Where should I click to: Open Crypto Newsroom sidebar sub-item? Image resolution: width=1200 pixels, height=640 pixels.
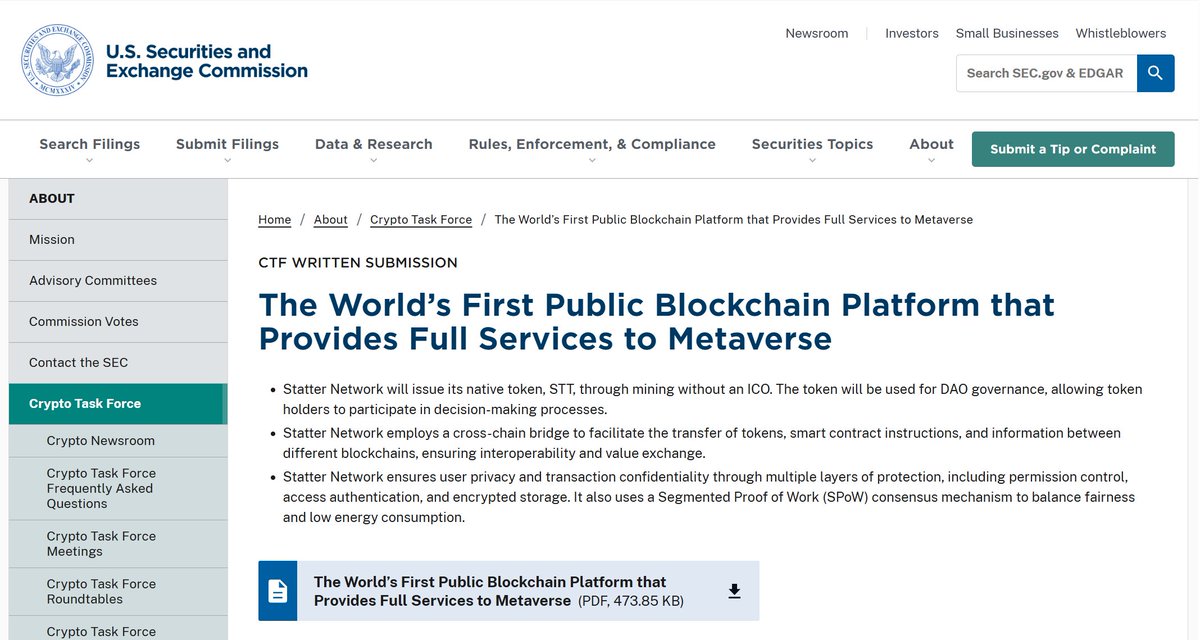(118, 441)
